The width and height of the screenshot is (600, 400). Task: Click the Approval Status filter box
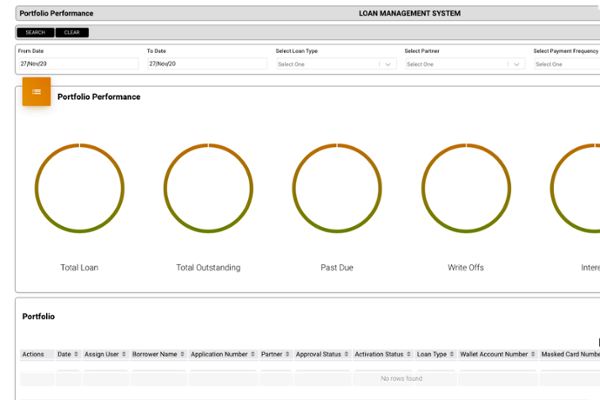323,370
